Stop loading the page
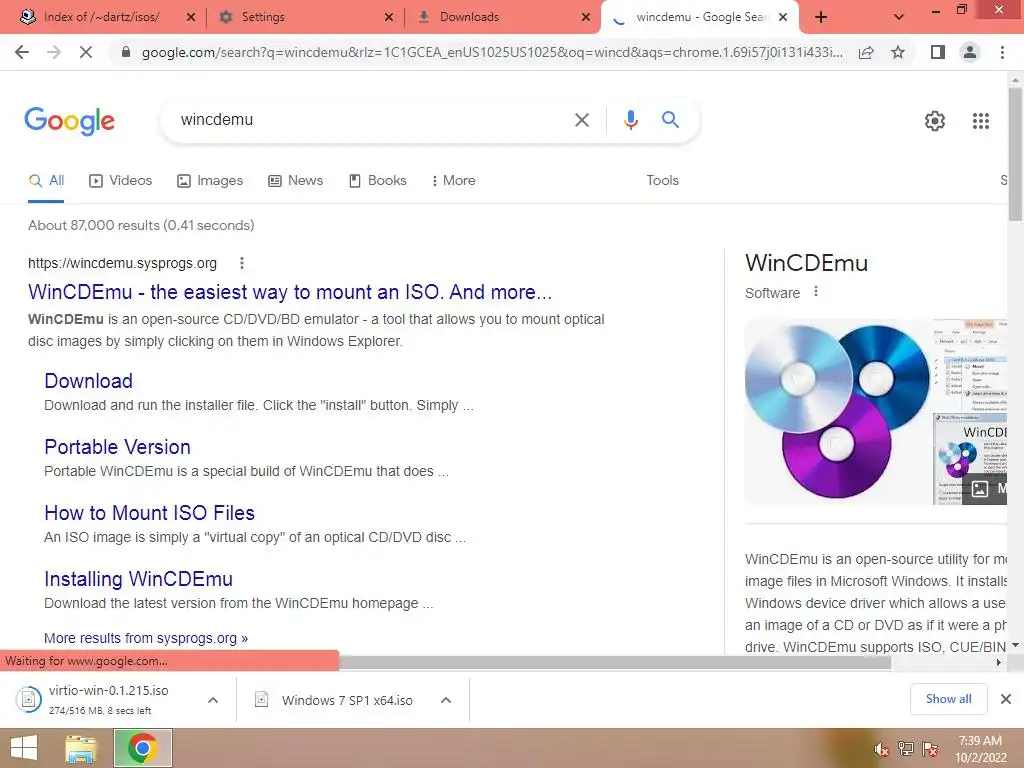The image size is (1024, 768). [x=86, y=52]
